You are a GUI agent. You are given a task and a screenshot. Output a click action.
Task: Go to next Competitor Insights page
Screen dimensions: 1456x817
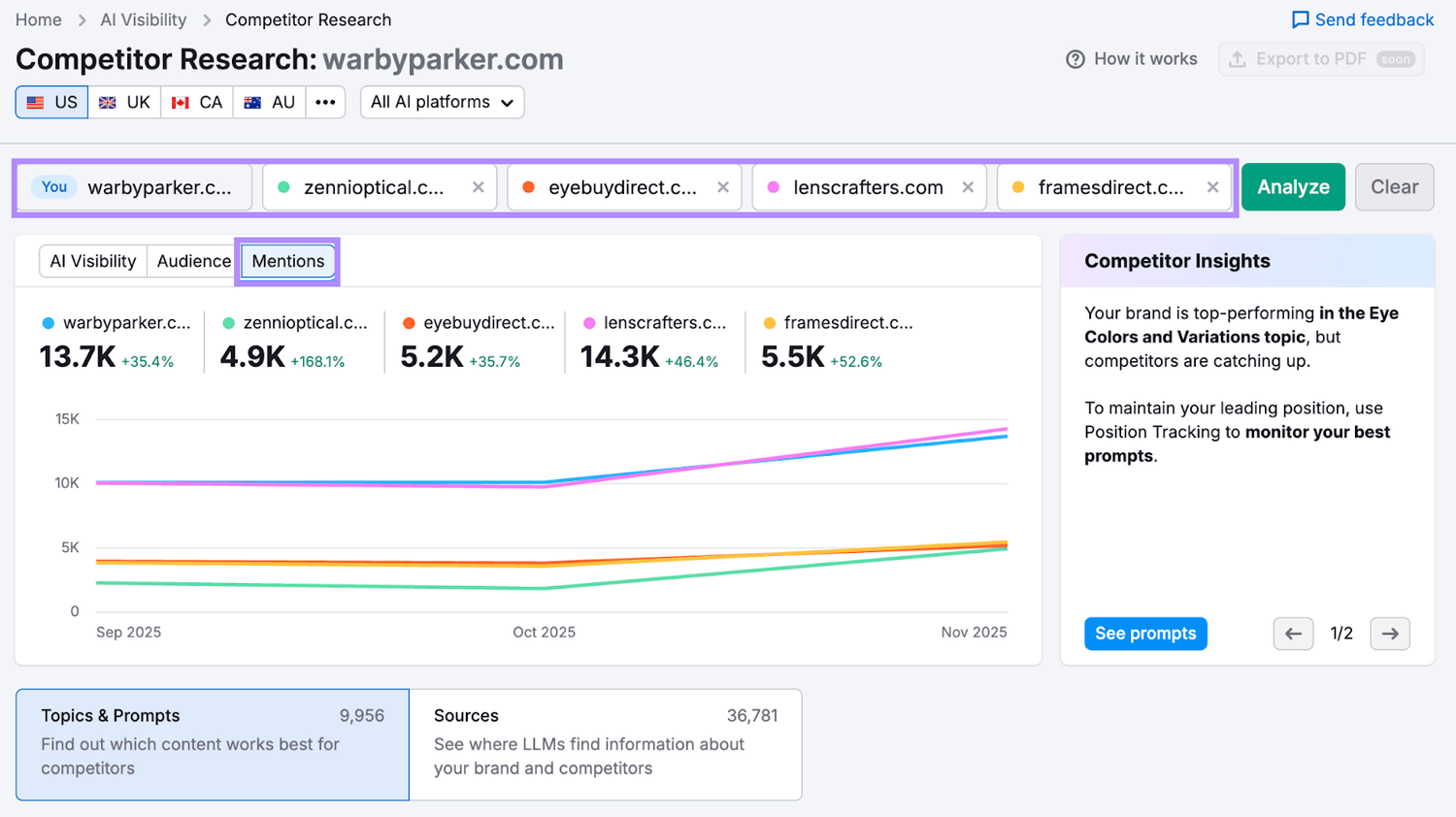coord(1390,634)
